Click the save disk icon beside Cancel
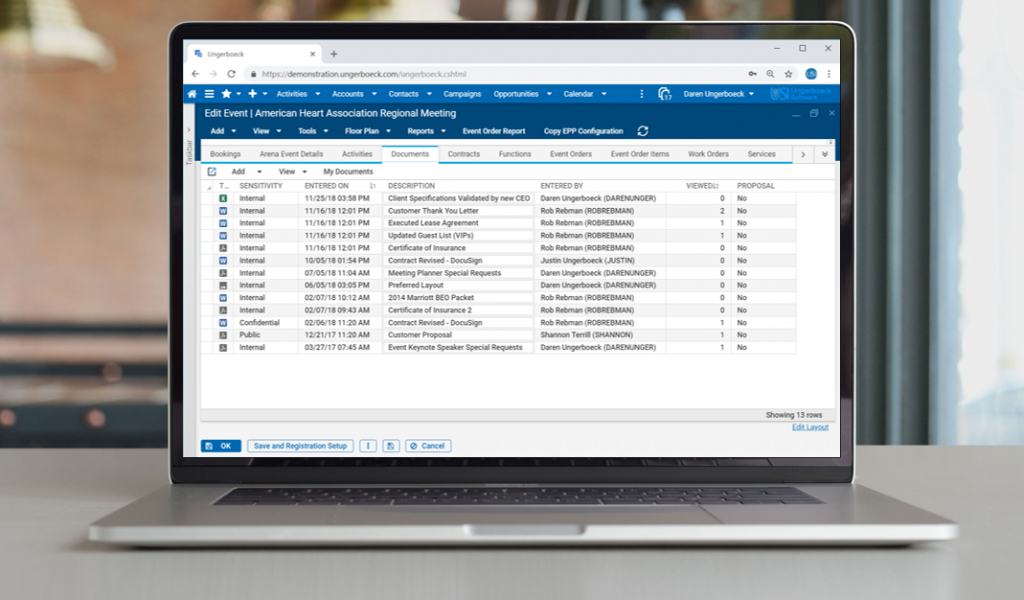1024x600 pixels. pyautogui.click(x=389, y=446)
